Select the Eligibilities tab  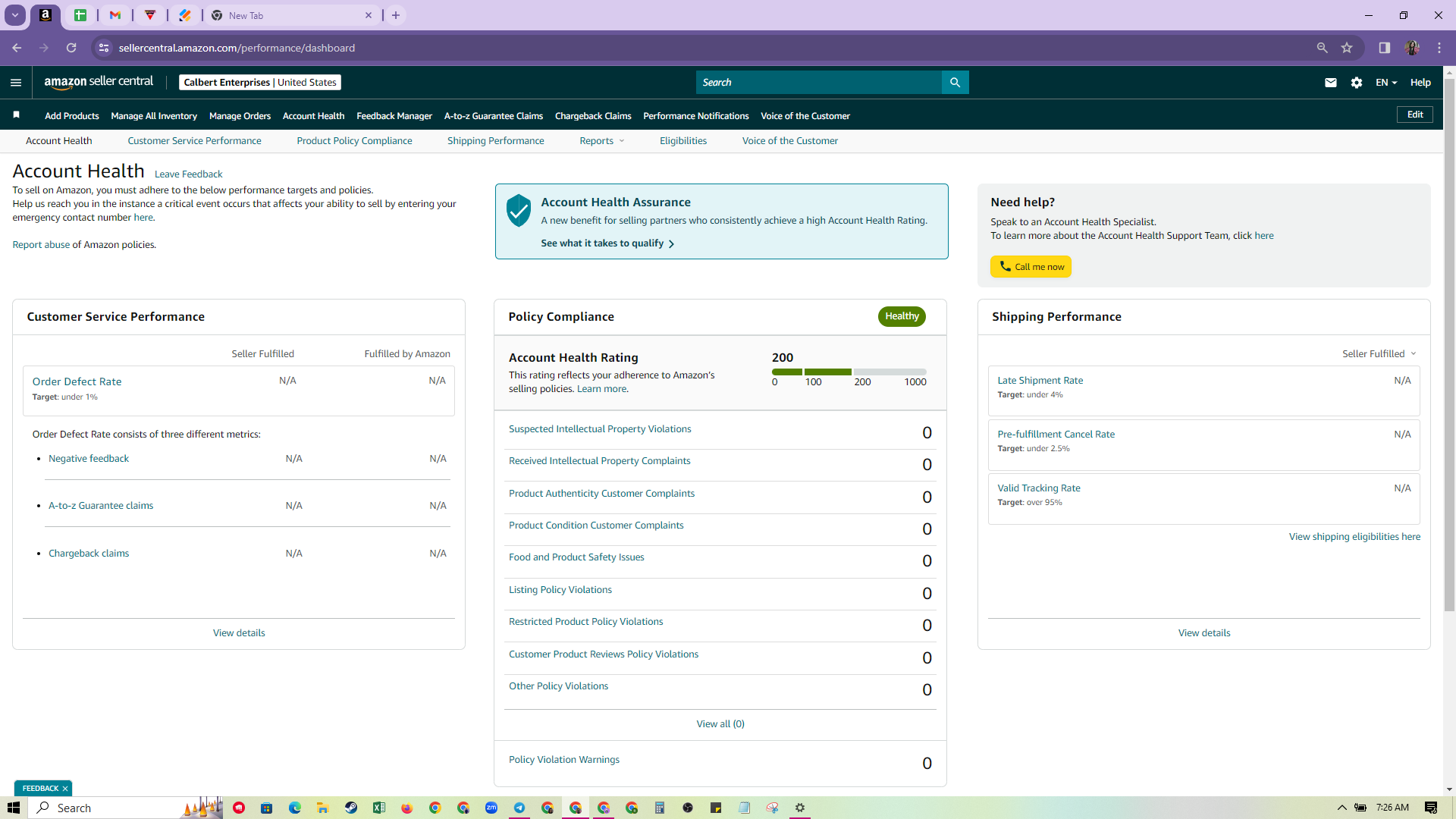682,141
